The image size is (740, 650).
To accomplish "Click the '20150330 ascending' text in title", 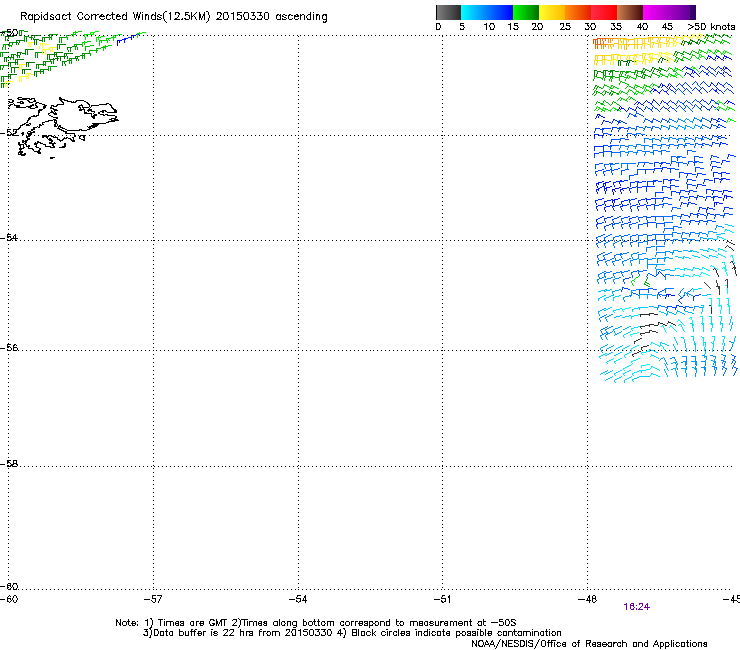I will 271,17.
